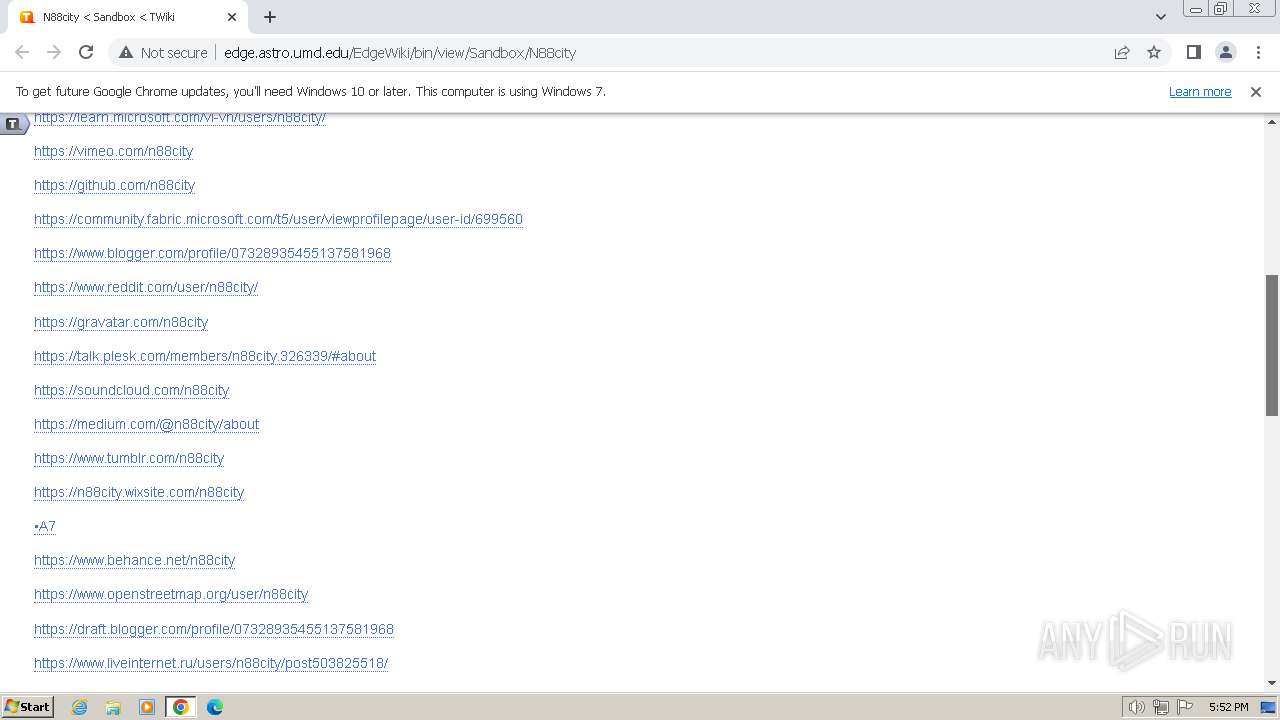
Task: Click the scrollbar down arrow
Action: 1272,683
